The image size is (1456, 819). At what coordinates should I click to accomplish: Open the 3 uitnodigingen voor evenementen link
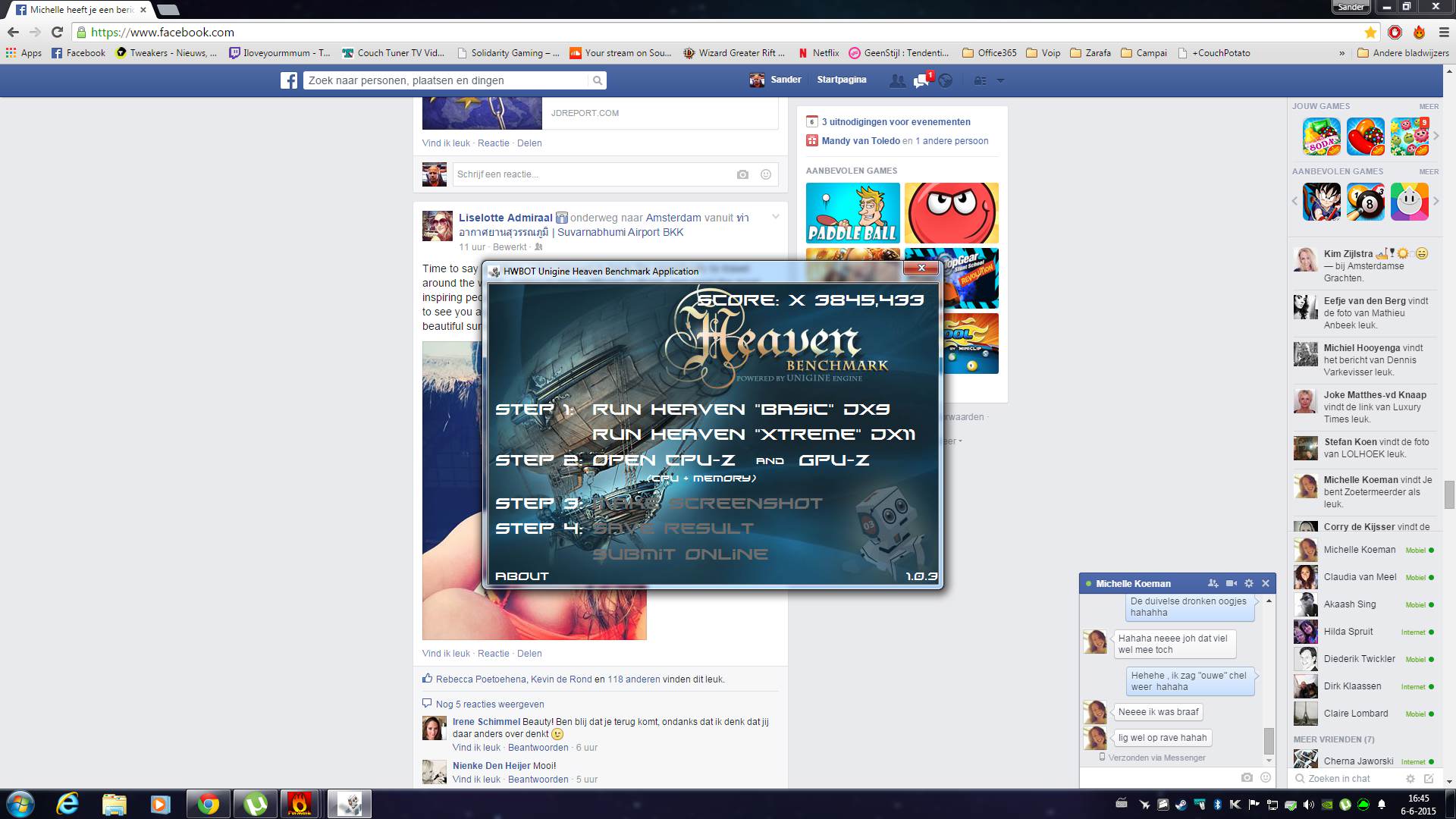click(896, 121)
